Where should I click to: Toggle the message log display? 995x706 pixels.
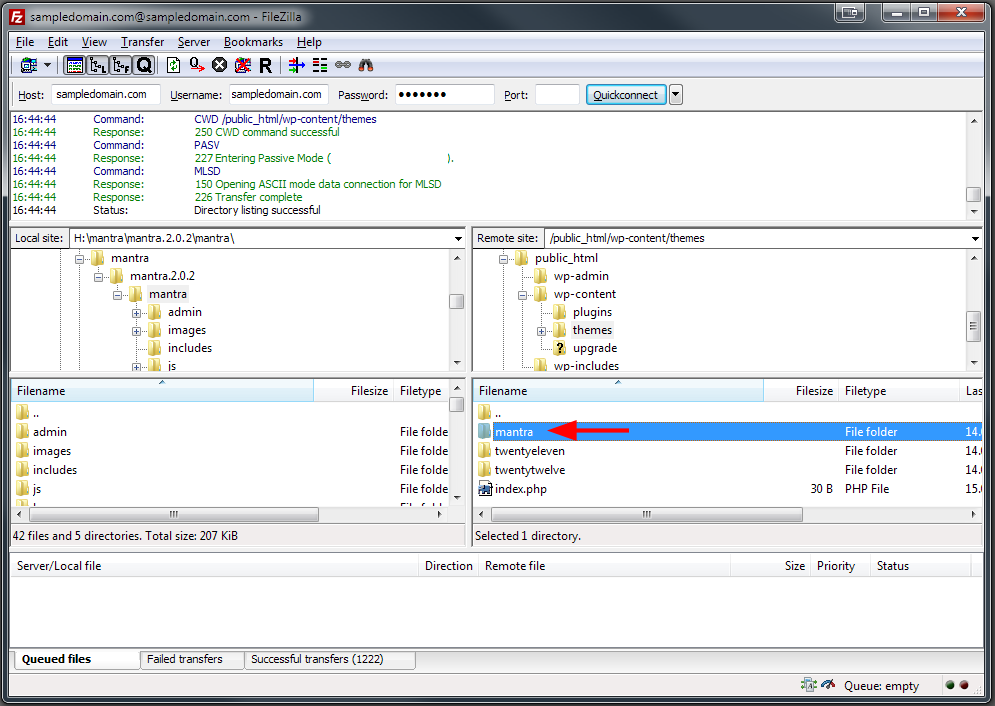[75, 65]
